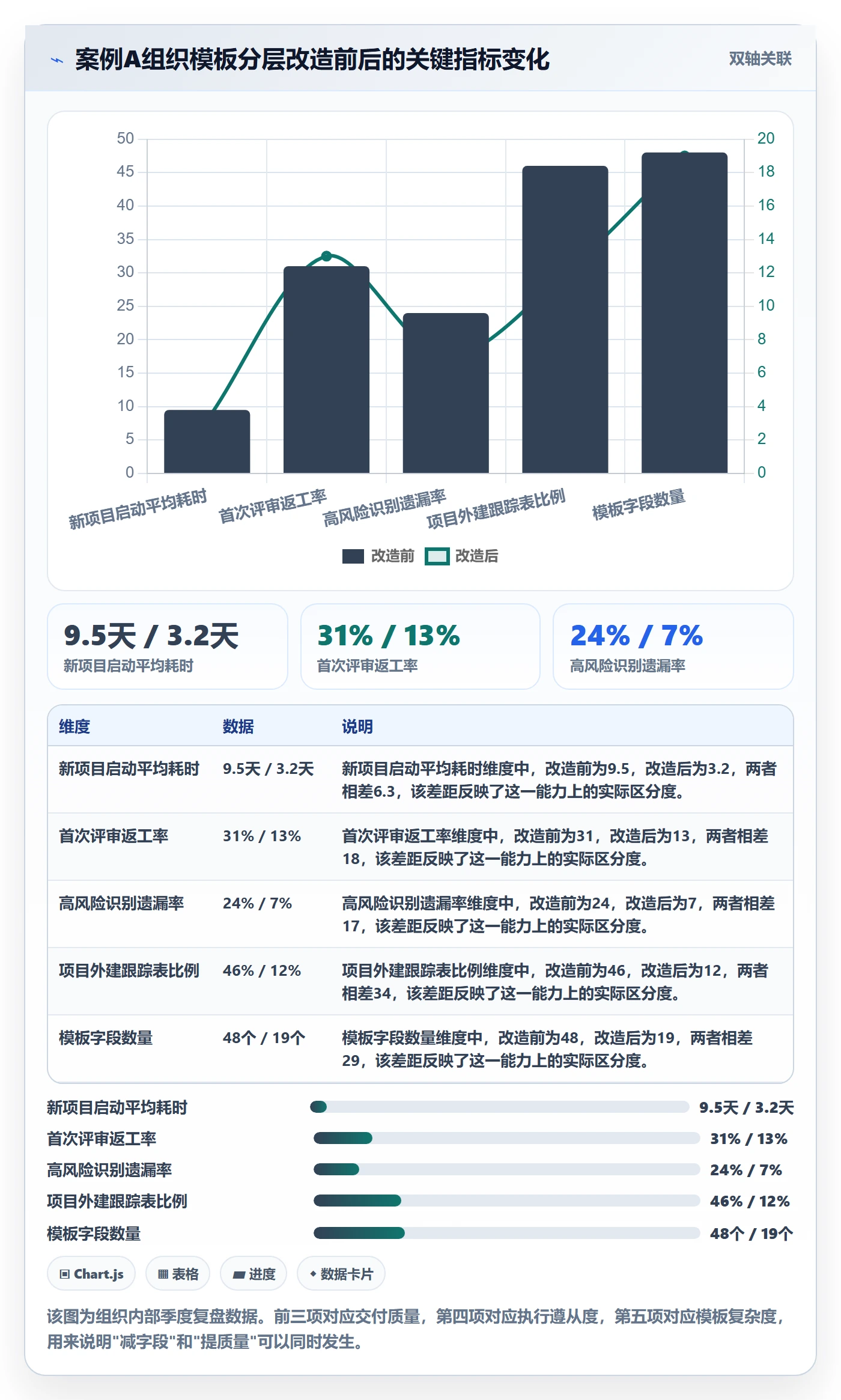
Task: Click the 双轴关联 label in the header
Action: (x=760, y=58)
